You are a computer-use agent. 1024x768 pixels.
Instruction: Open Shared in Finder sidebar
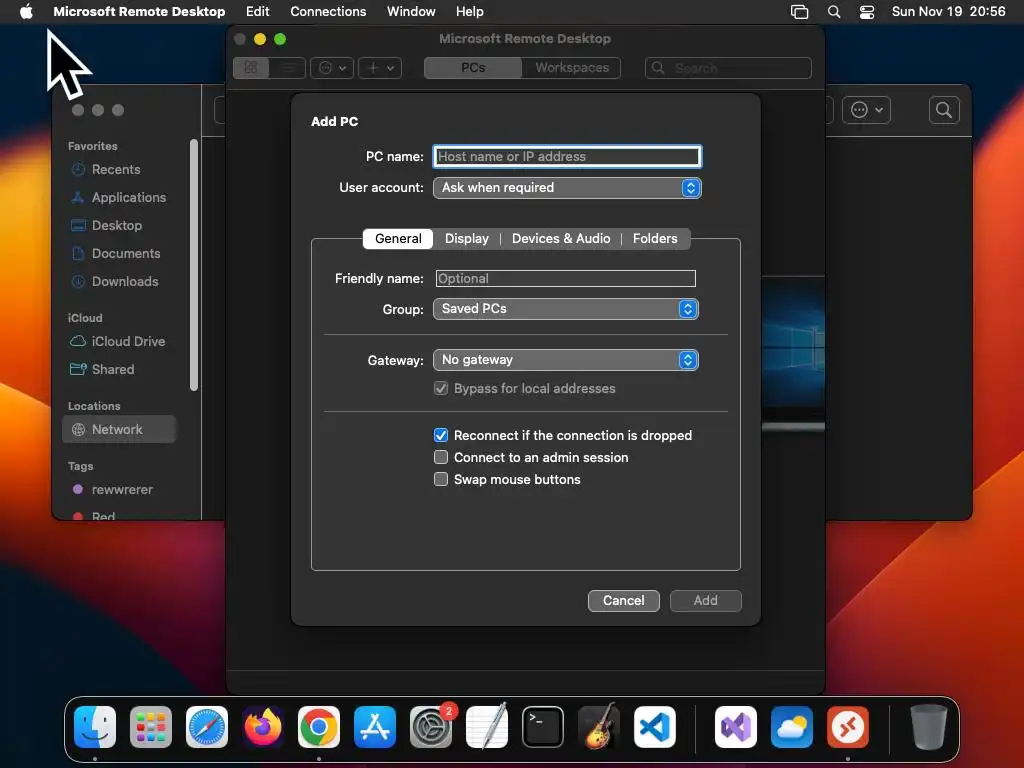(x=112, y=370)
